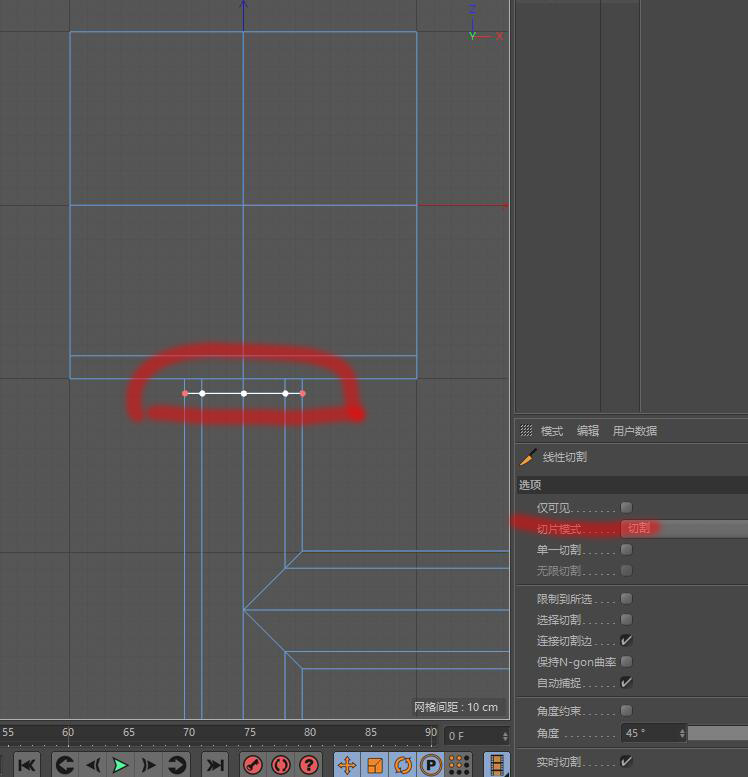Toggle the Autokeying red circle icon
748x777 pixels.
coord(281,765)
